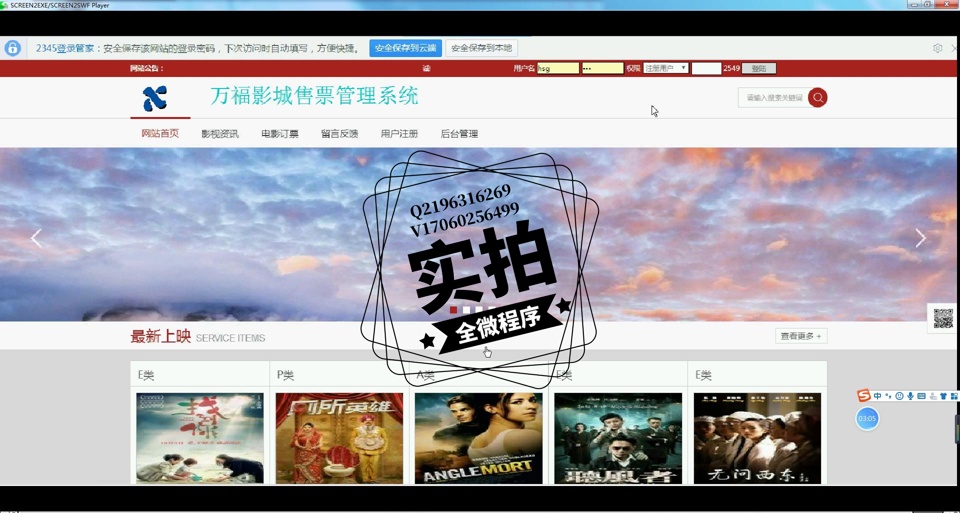
Task: Advance to the next carousel banner slide
Action: 920,238
